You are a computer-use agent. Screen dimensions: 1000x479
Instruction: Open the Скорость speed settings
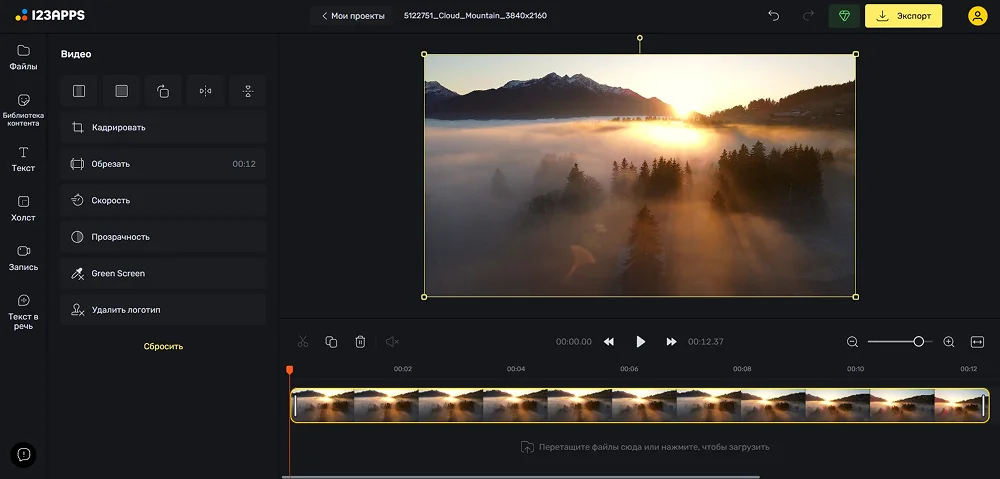[163, 200]
